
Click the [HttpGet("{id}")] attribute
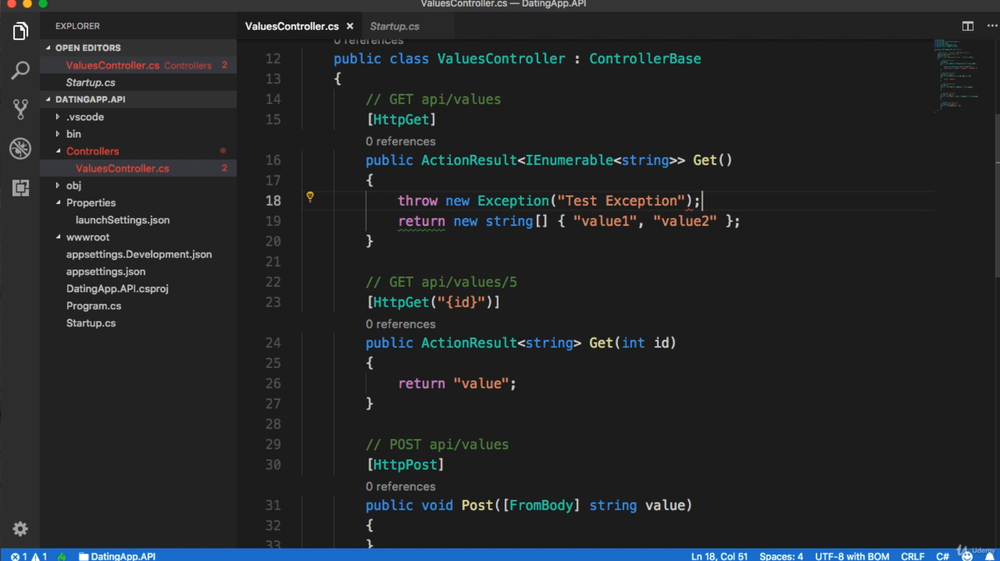click(x=433, y=302)
